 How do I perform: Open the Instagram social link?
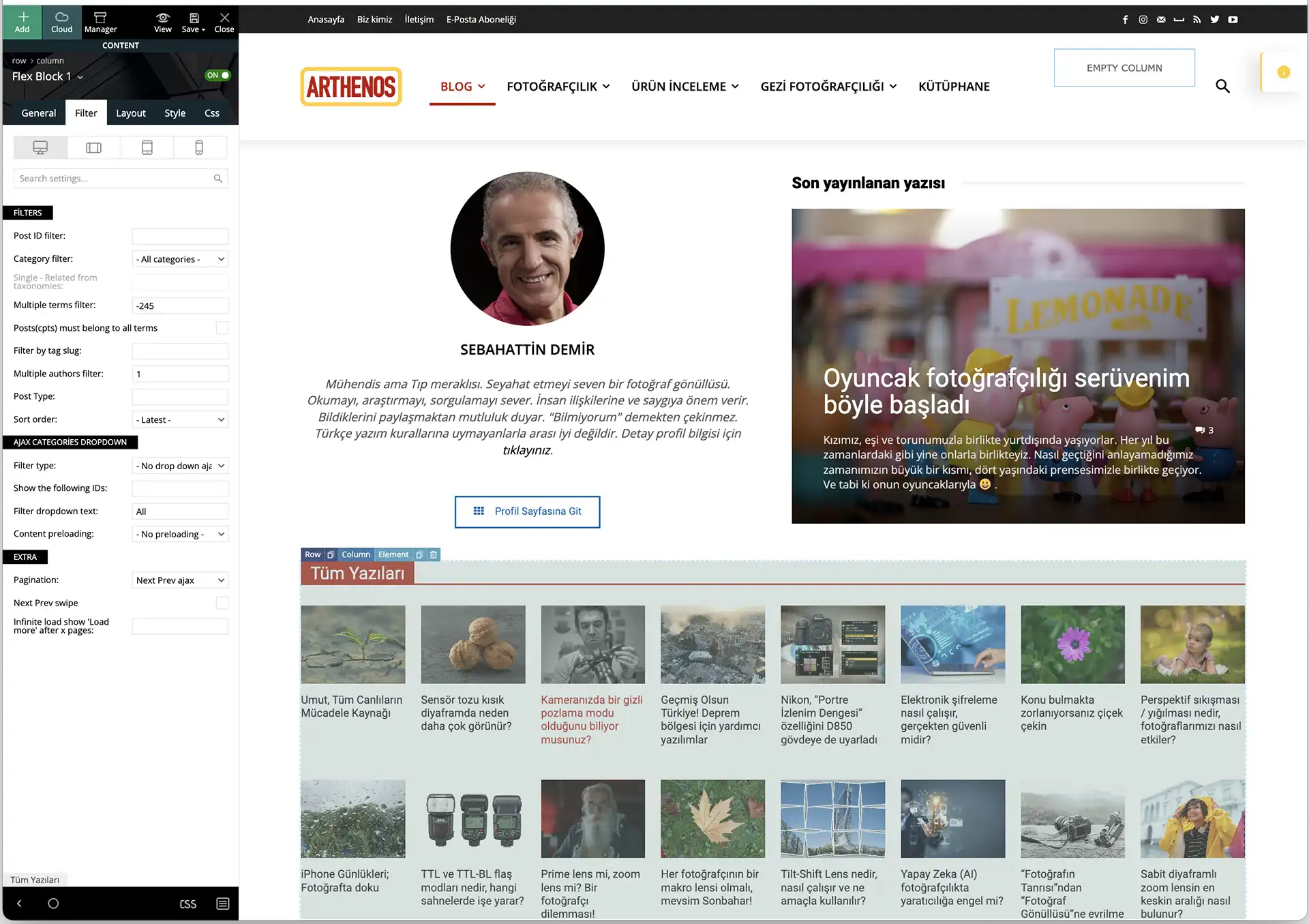[1143, 20]
